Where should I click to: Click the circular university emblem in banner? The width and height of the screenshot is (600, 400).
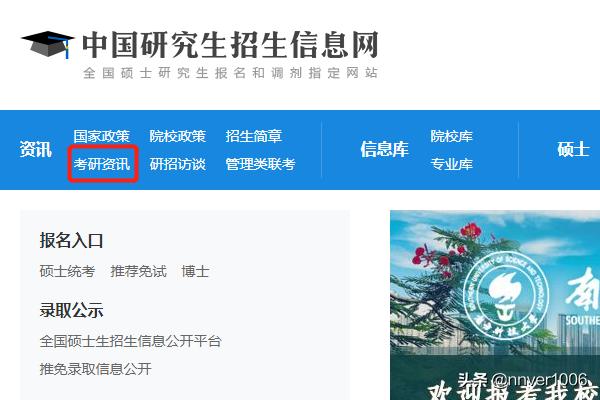[506, 296]
